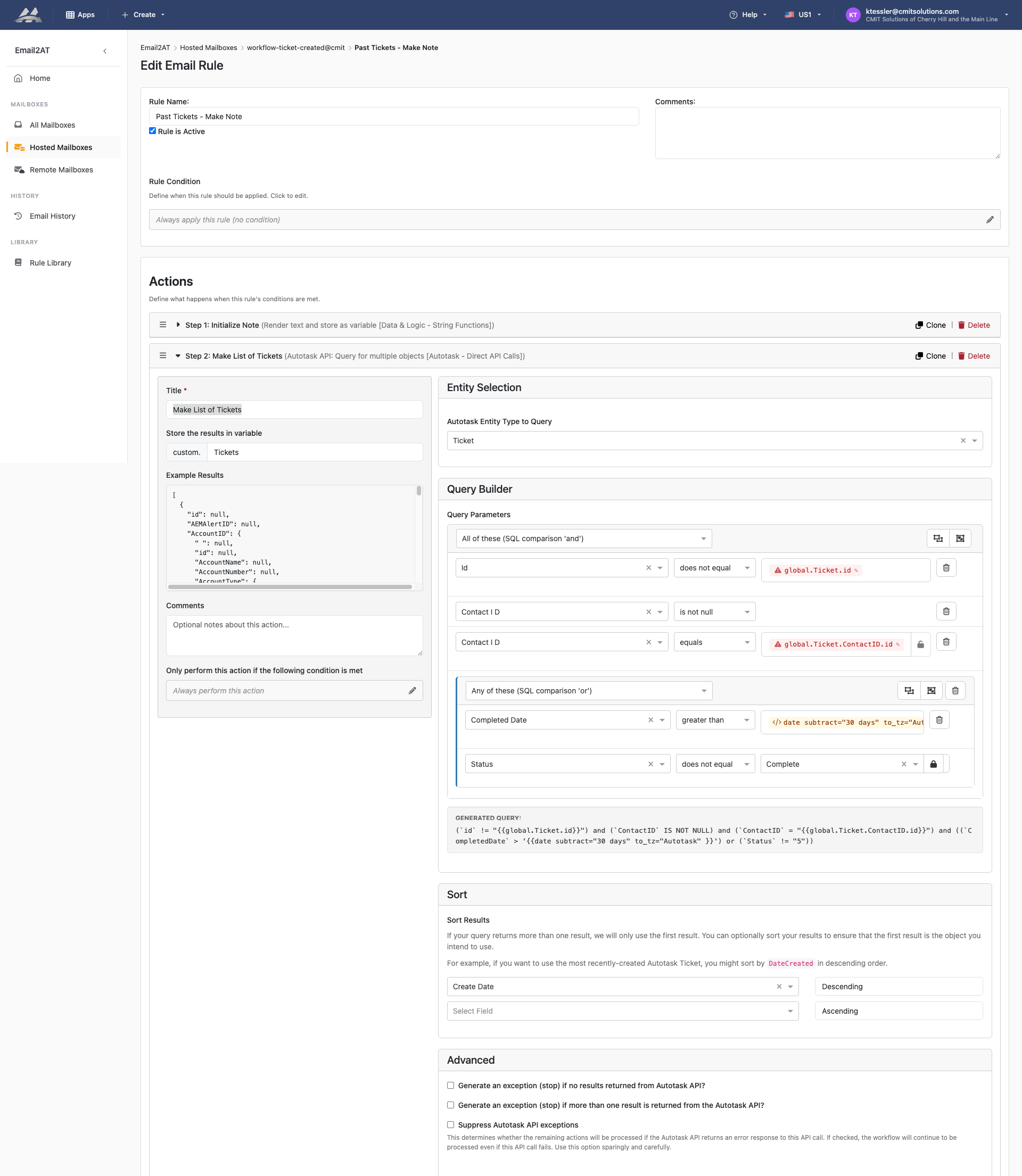This screenshot has height=1176, width=1022.
Task: Edit the action condition pencil icon
Action: click(412, 690)
